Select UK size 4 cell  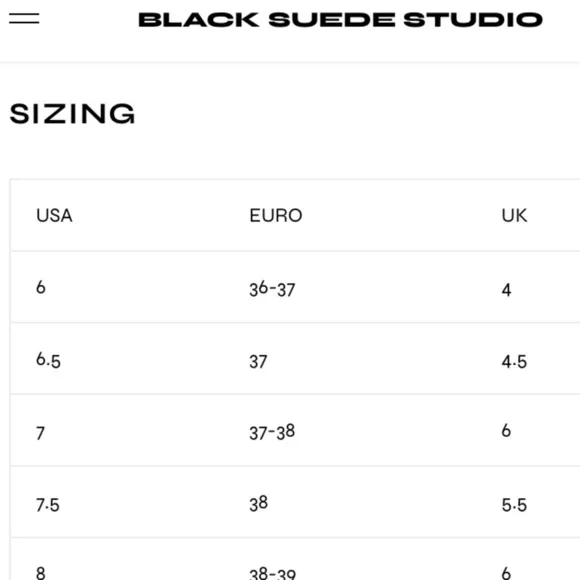pos(506,290)
